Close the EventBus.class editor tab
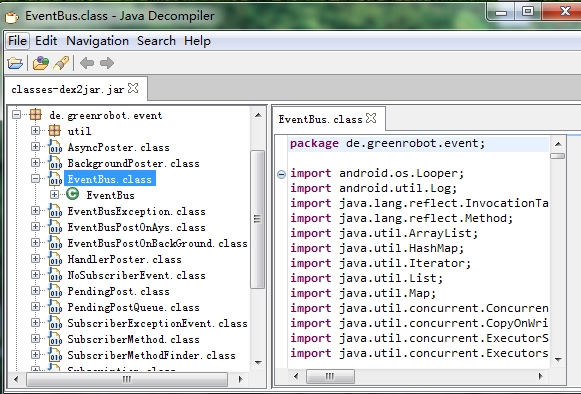This screenshot has width=581, height=394. tap(371, 118)
